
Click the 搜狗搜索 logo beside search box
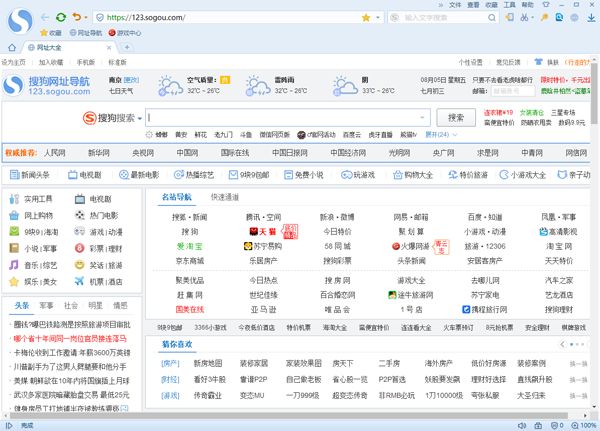coord(110,117)
